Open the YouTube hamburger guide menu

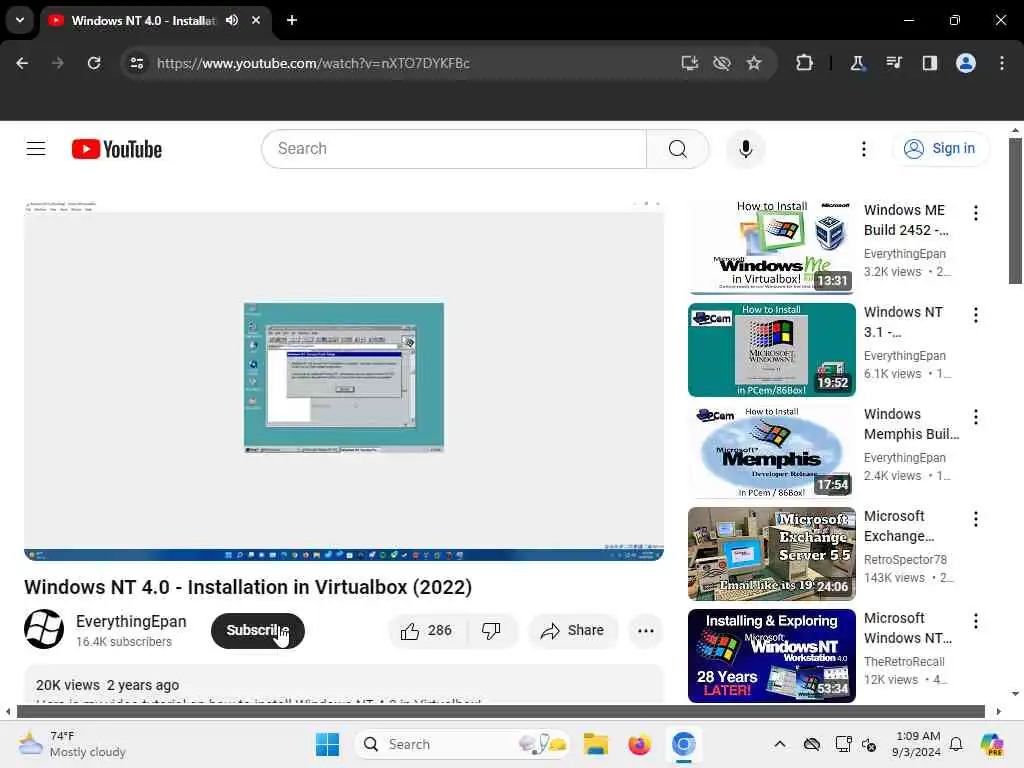[x=36, y=149]
